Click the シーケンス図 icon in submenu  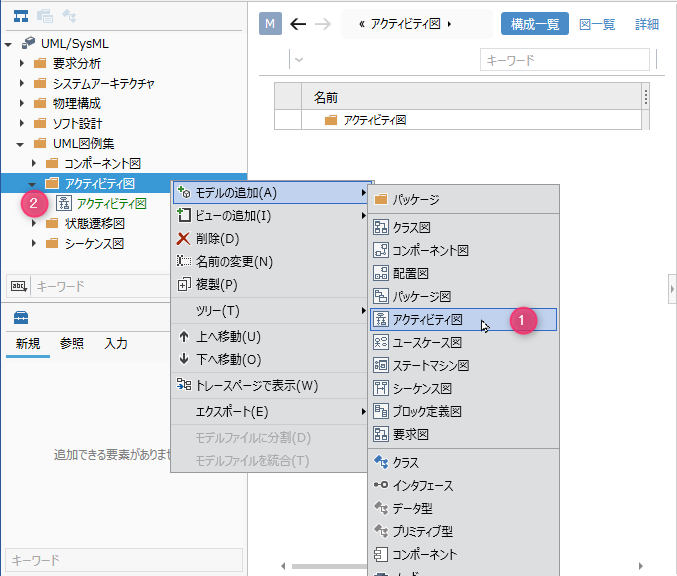click(381, 388)
